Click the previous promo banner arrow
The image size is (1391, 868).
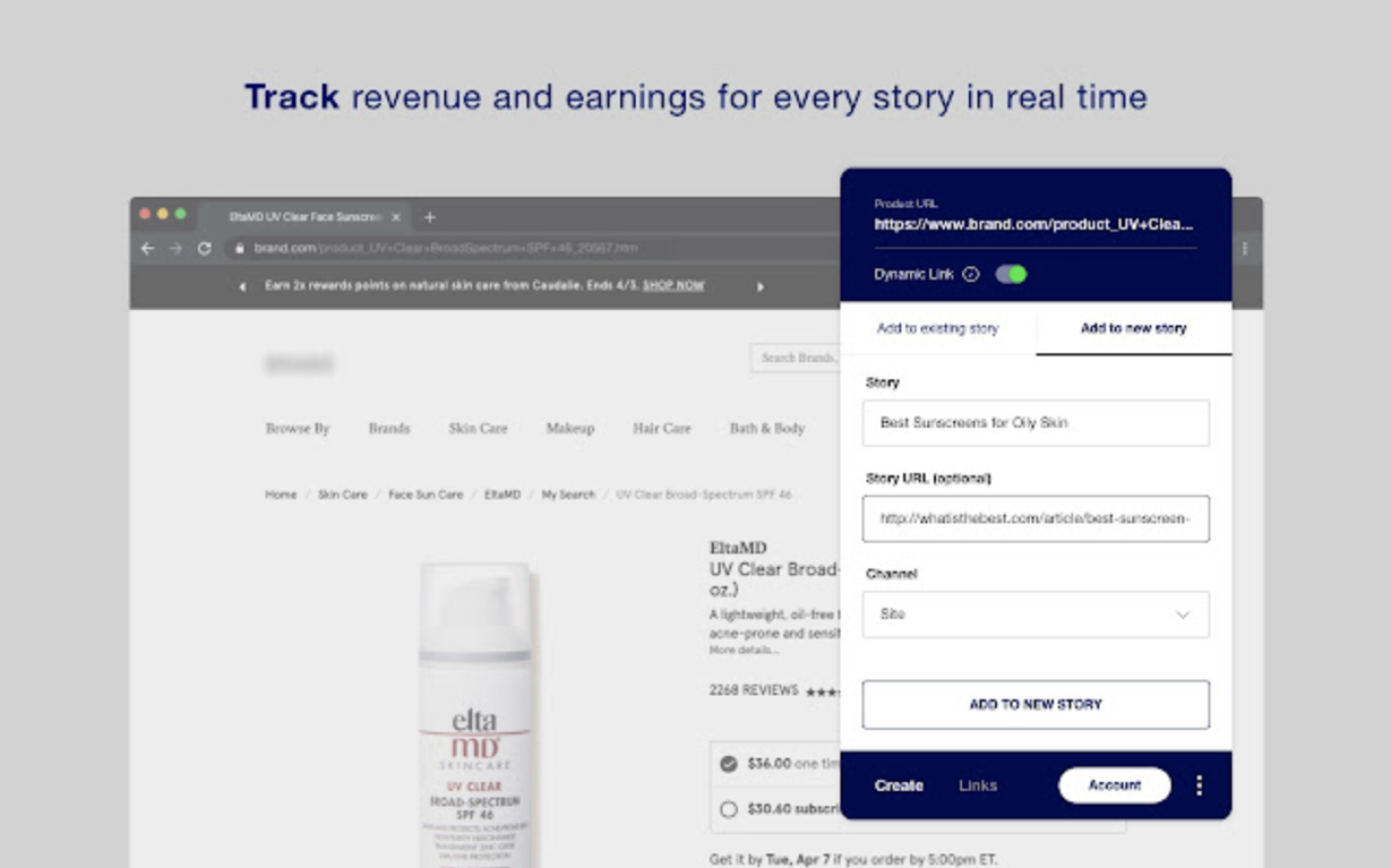(x=241, y=287)
